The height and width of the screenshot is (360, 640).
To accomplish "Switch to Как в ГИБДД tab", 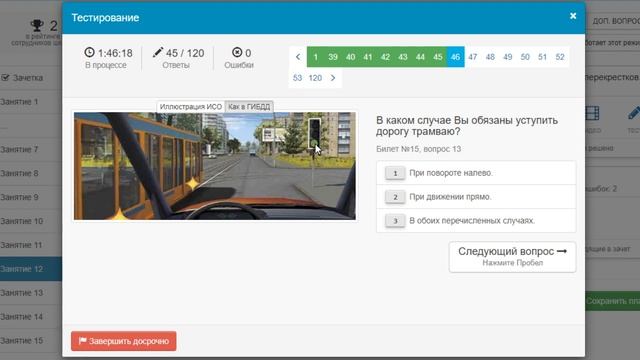I will point(249,107).
